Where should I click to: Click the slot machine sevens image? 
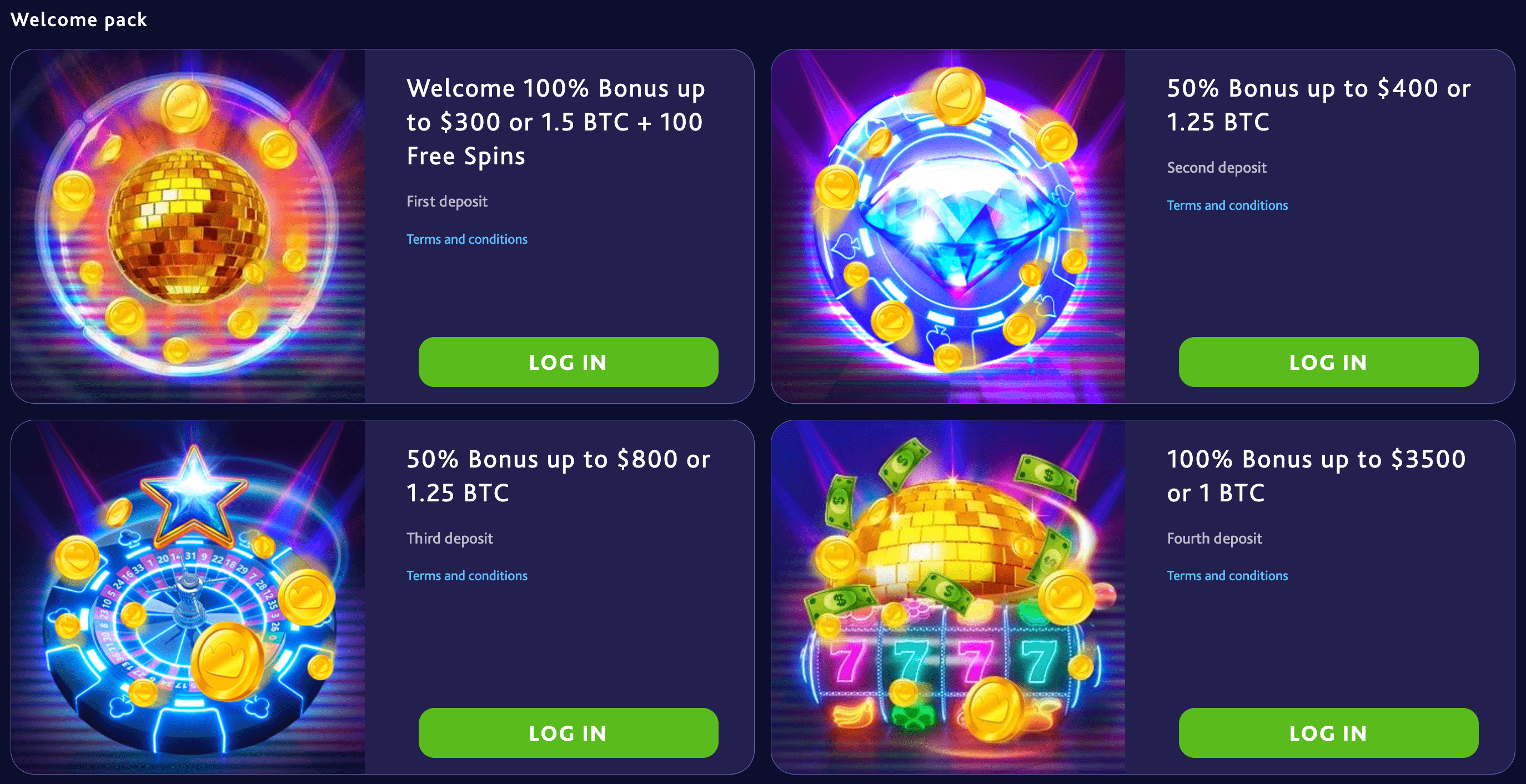pos(948,597)
